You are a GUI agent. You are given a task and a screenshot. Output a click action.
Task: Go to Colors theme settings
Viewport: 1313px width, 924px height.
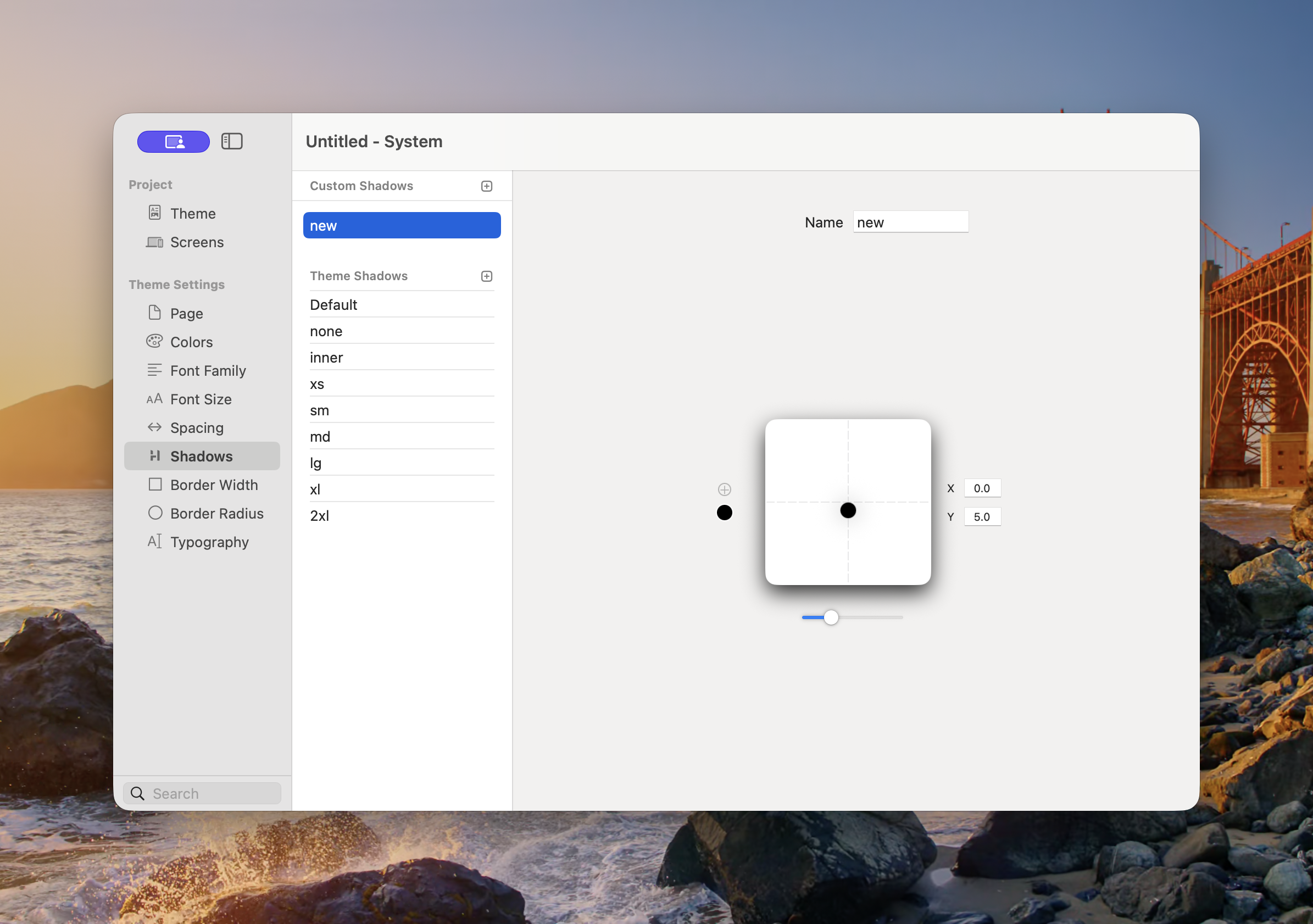click(202, 341)
